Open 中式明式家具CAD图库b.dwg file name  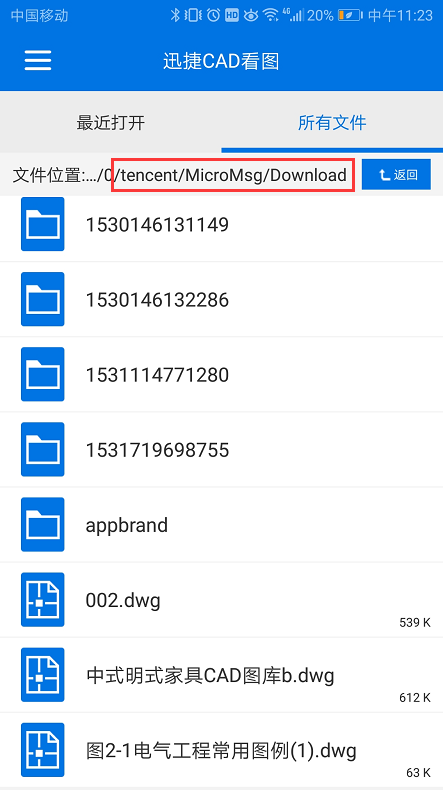click(210, 675)
